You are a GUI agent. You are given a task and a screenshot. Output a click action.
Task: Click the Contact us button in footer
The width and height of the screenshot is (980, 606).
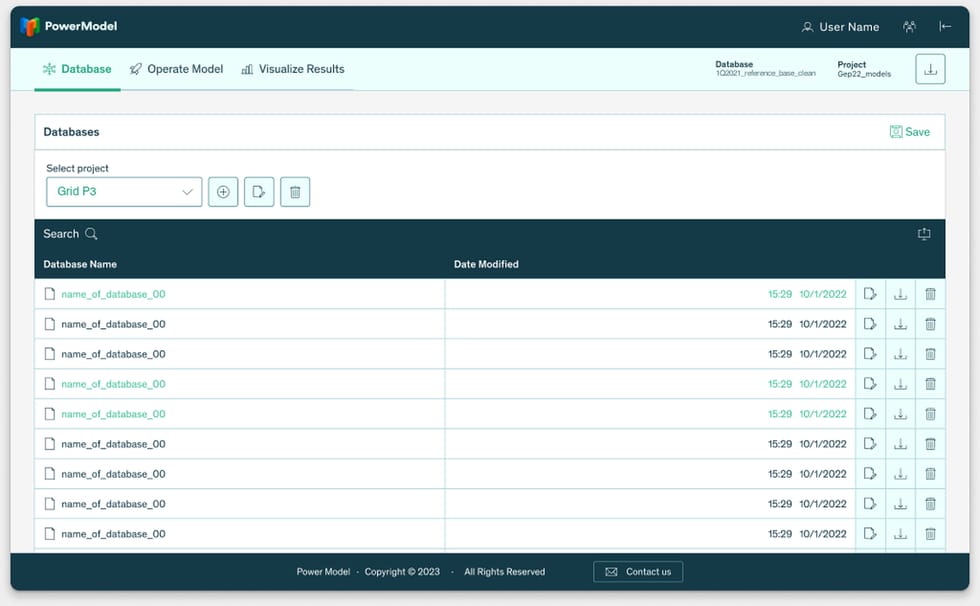(638, 572)
